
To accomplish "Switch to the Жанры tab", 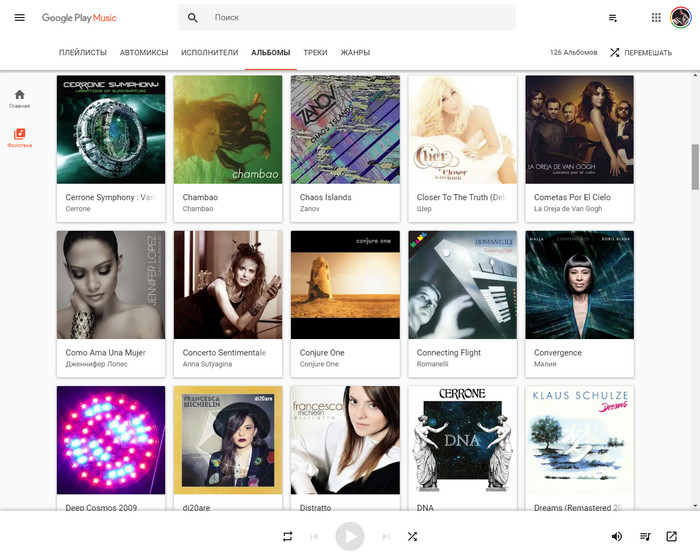I will pos(355,52).
